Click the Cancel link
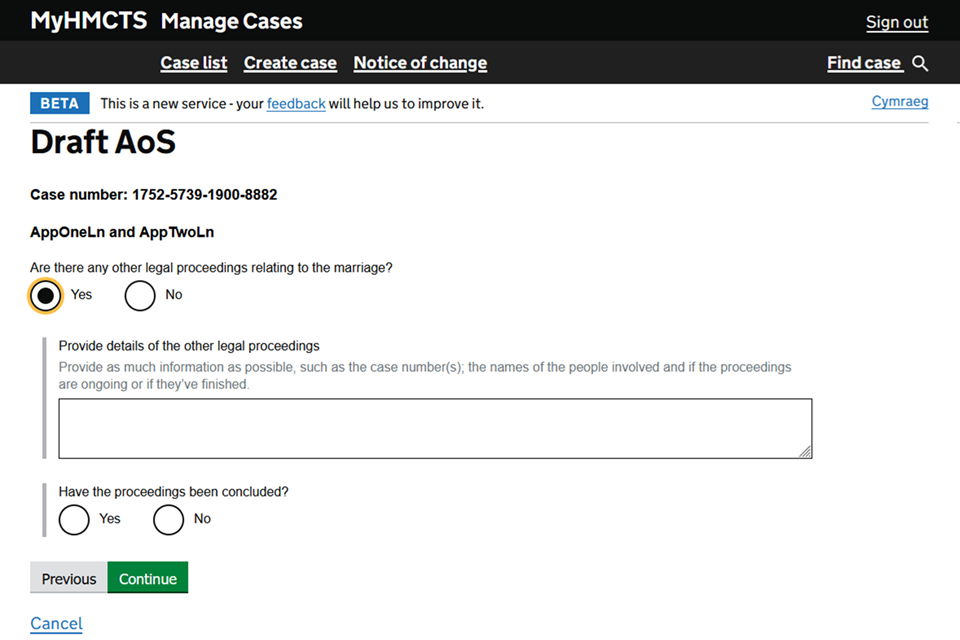Image resolution: width=960 pixels, height=640 pixels. tap(56, 623)
